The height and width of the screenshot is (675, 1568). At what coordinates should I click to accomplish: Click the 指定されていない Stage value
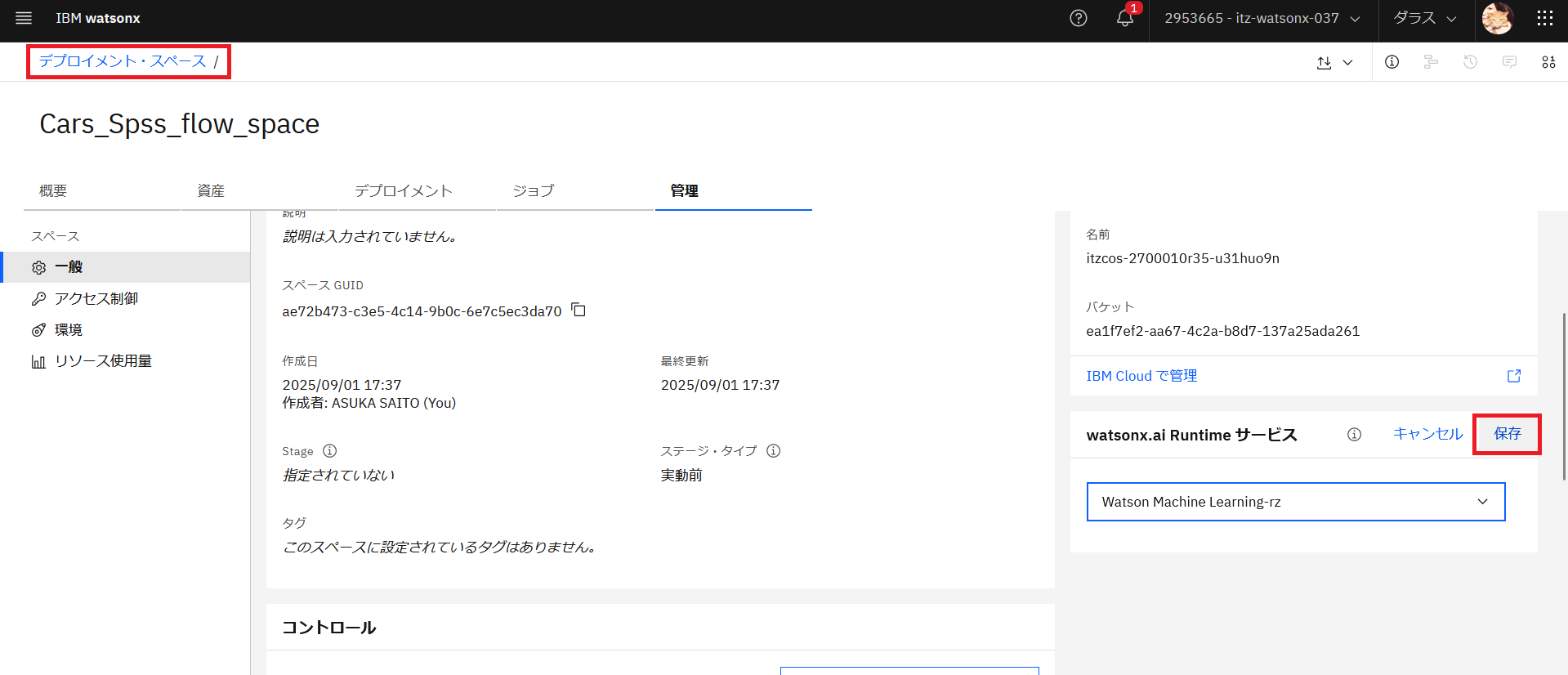(x=338, y=476)
